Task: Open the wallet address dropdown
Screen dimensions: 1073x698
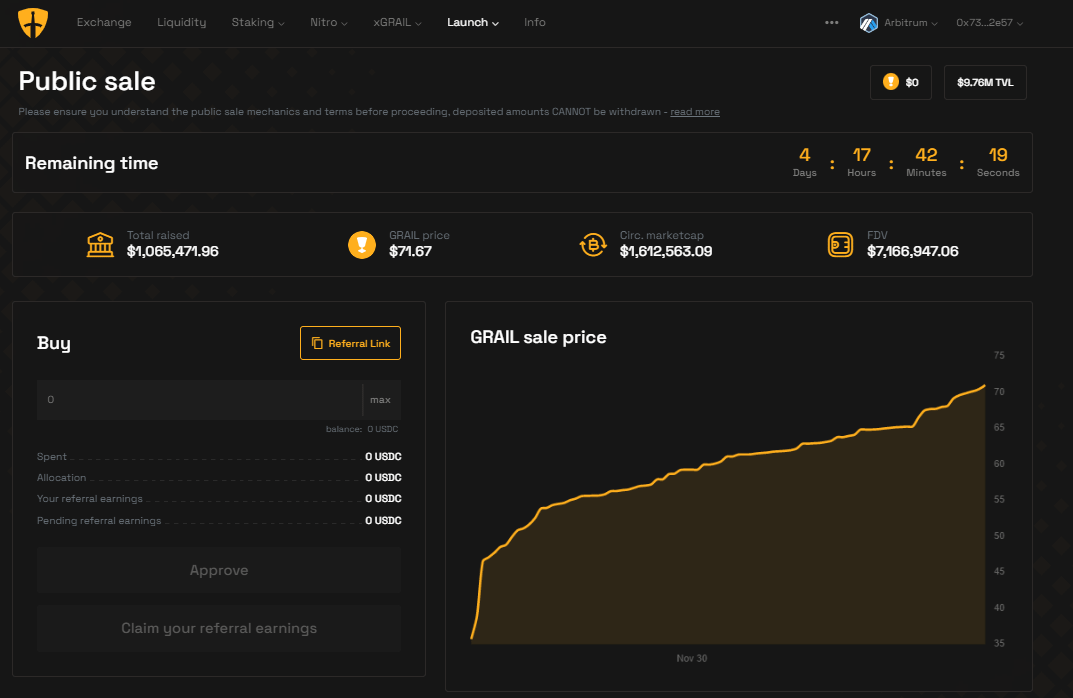Action: [x=989, y=23]
